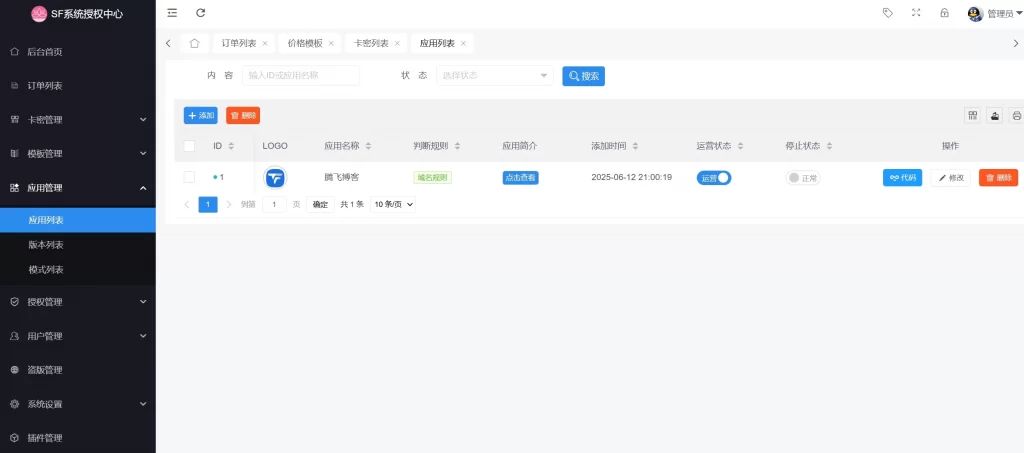This screenshot has height=453, width=1024.
Task: Open 版本列表 in the sidebar
Action: 46,245
